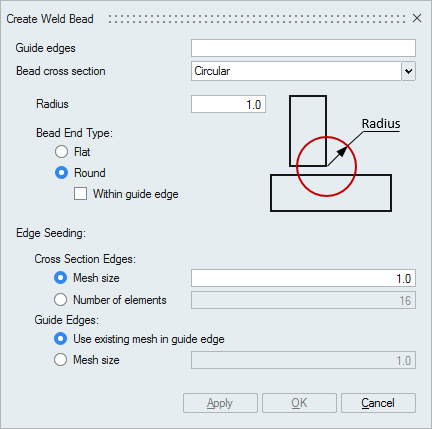Click the guide edges Mesh size field
The height and width of the screenshot is (429, 432).
pyautogui.click(x=303, y=360)
